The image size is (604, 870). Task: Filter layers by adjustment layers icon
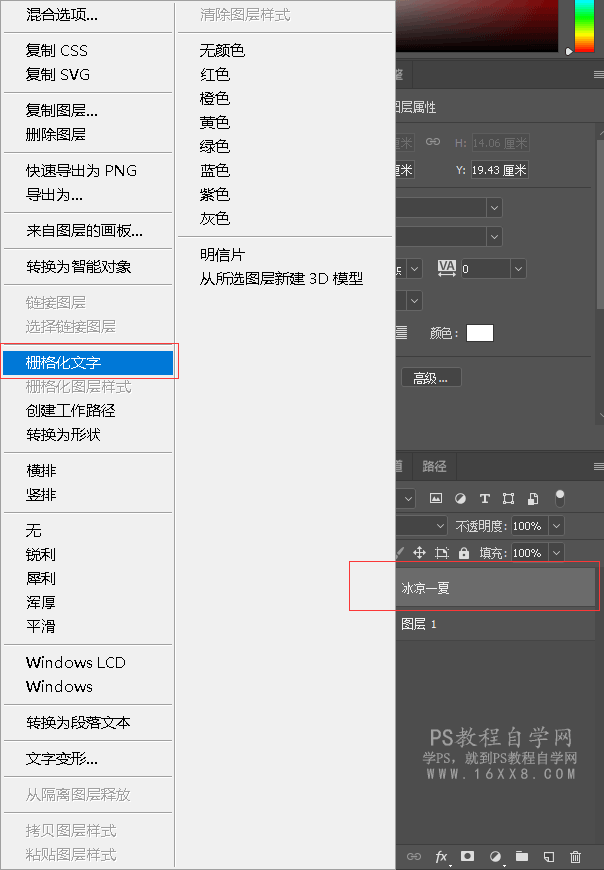coord(460,498)
